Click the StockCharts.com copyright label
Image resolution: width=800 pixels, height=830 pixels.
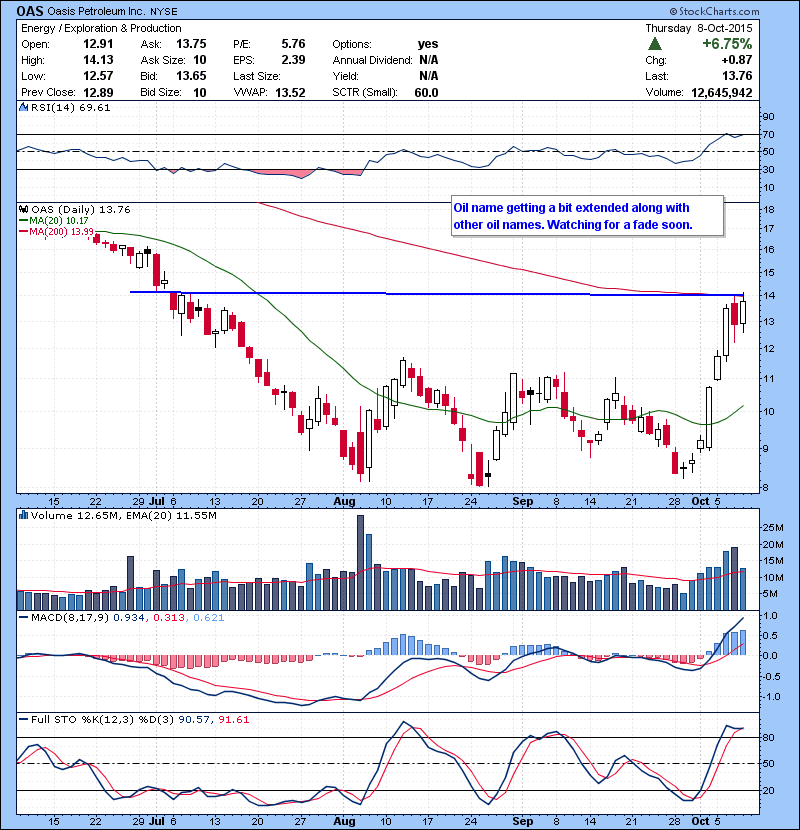(714, 11)
